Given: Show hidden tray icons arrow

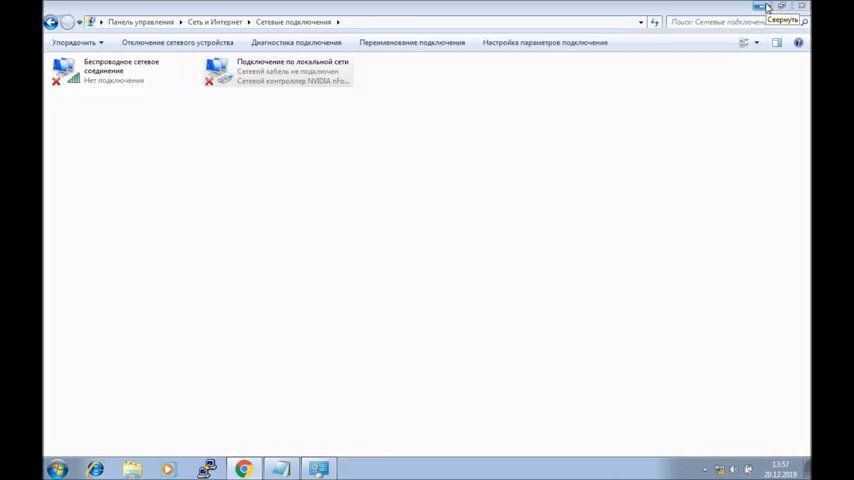Looking at the screenshot, I should 705,470.
